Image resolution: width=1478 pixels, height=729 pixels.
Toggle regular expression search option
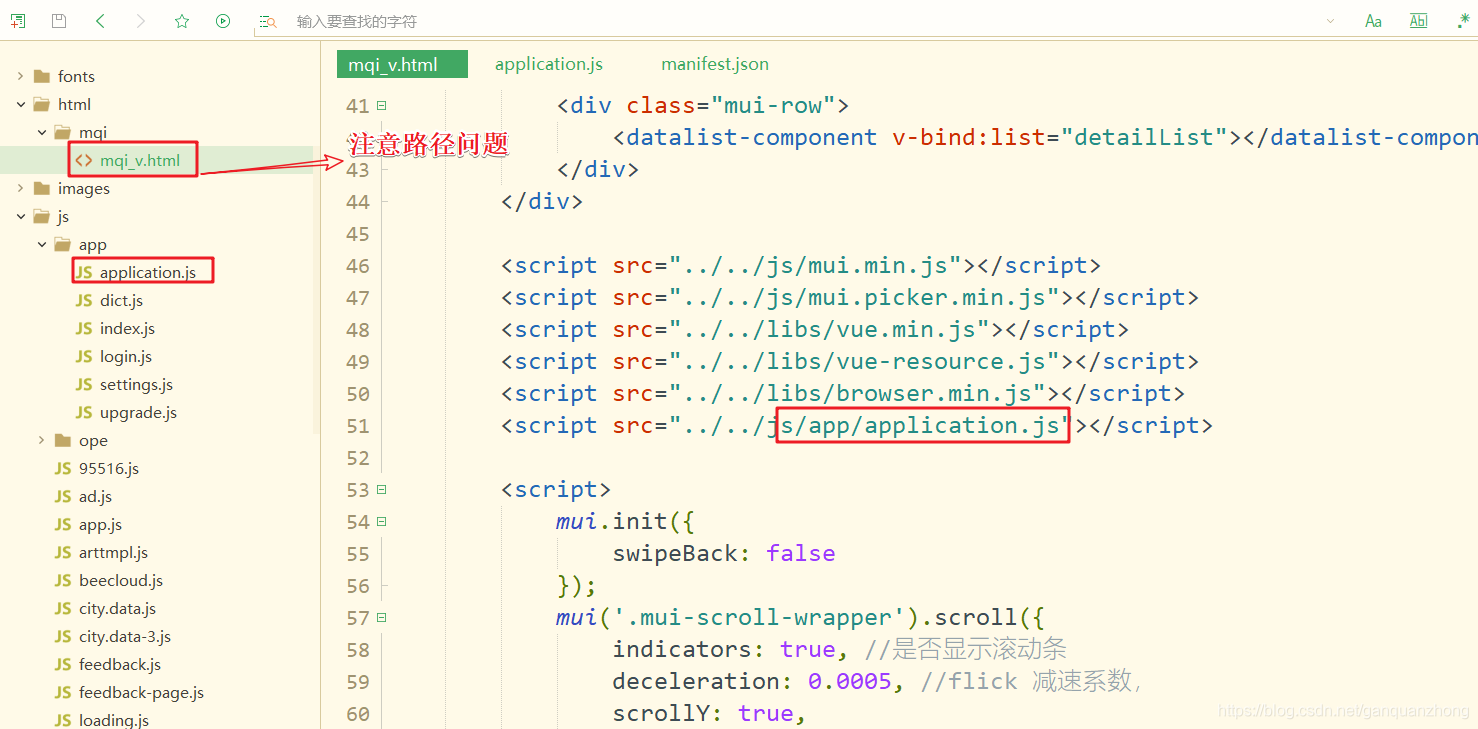[1463, 21]
